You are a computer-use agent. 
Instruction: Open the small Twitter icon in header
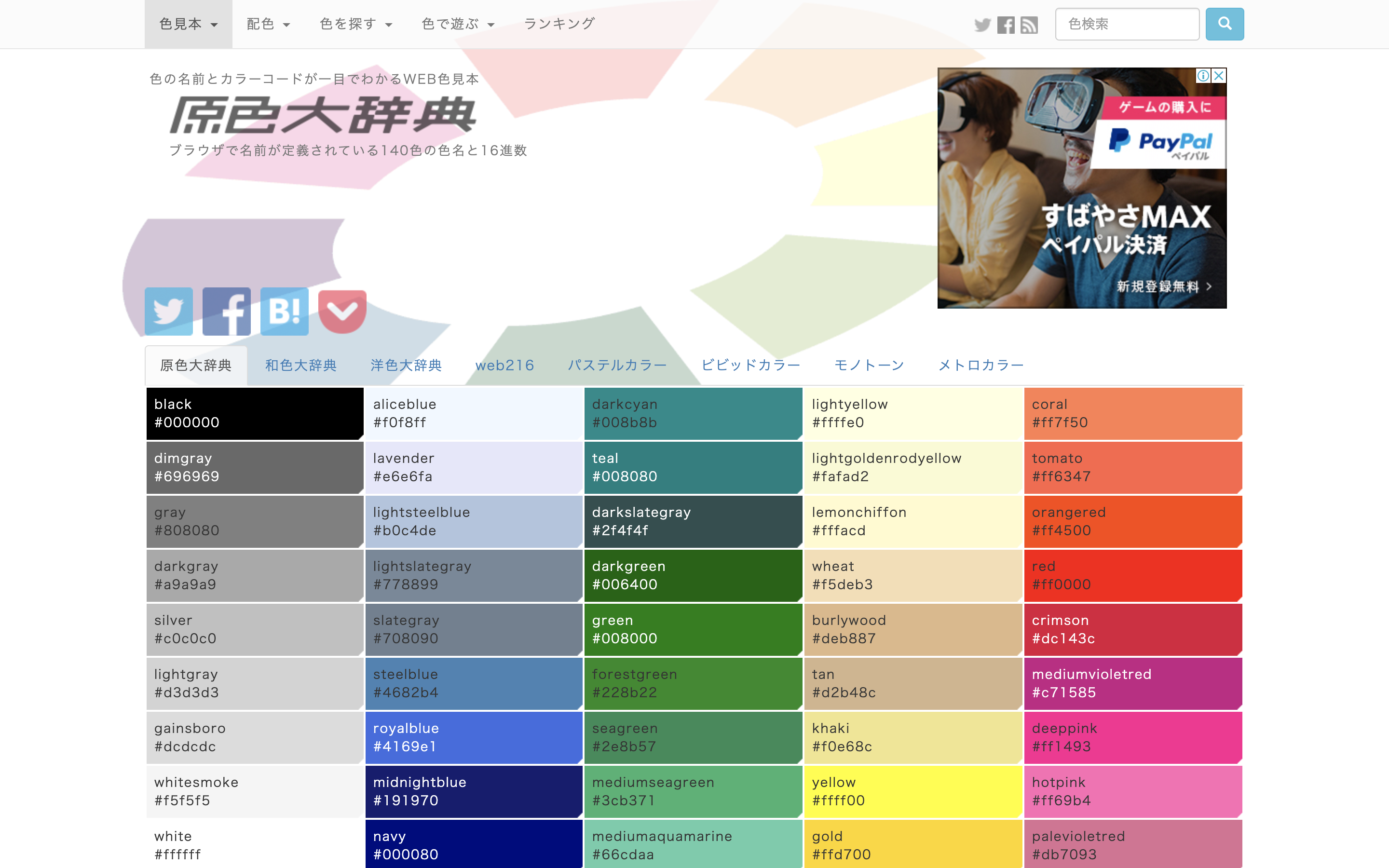[982, 25]
